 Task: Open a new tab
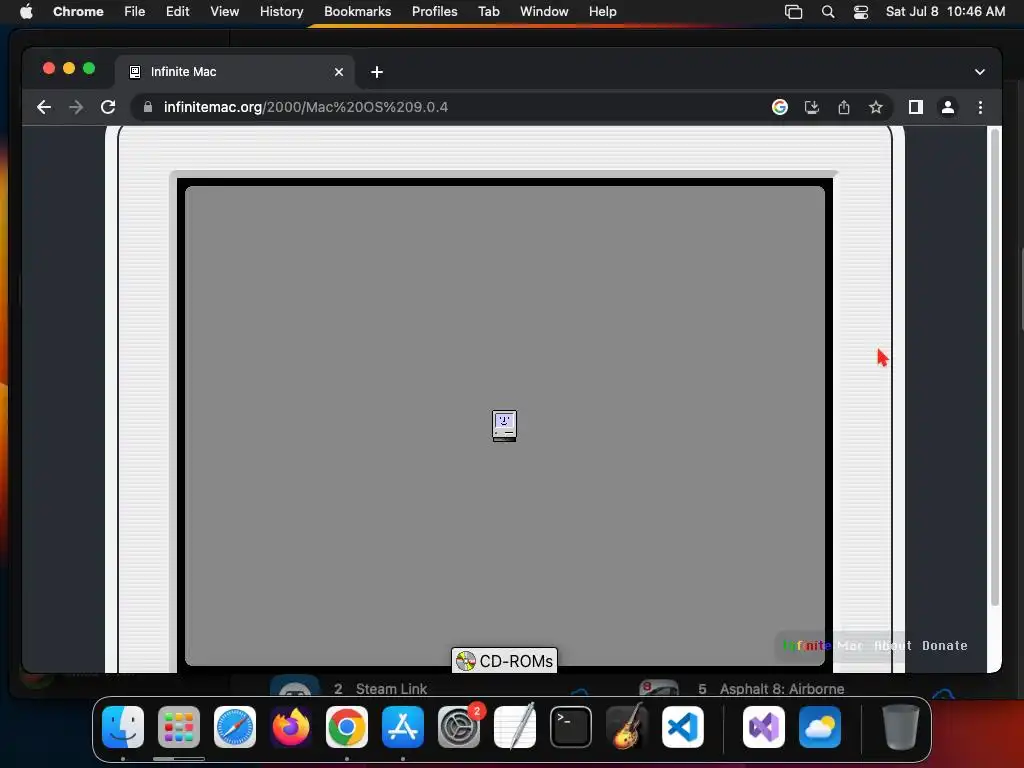(377, 72)
